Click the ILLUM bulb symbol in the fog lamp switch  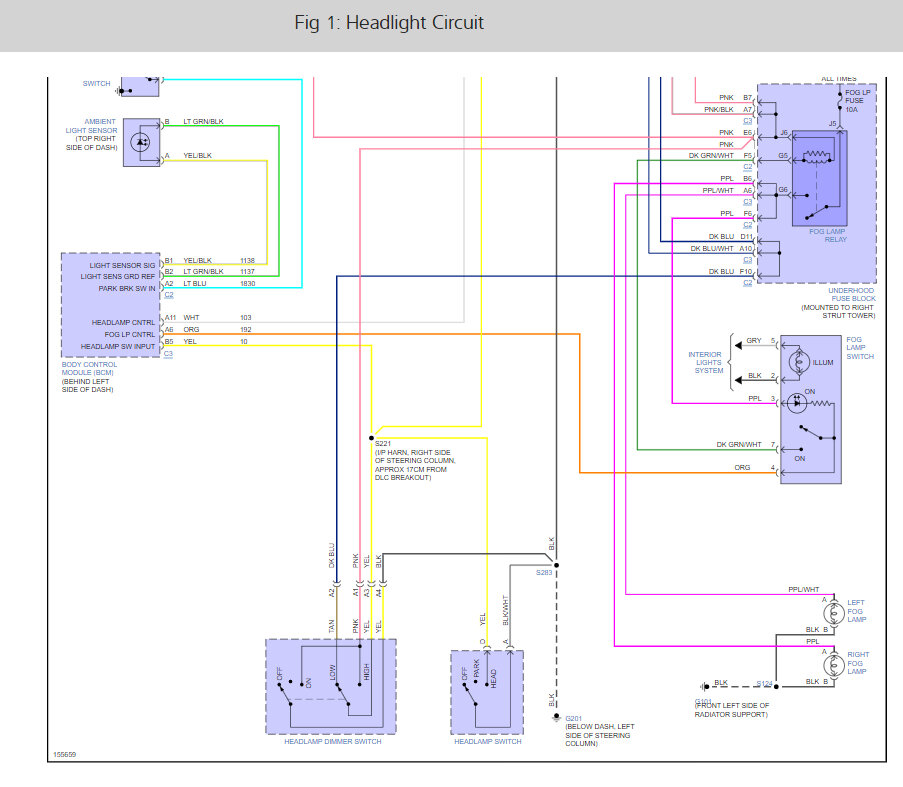click(799, 362)
